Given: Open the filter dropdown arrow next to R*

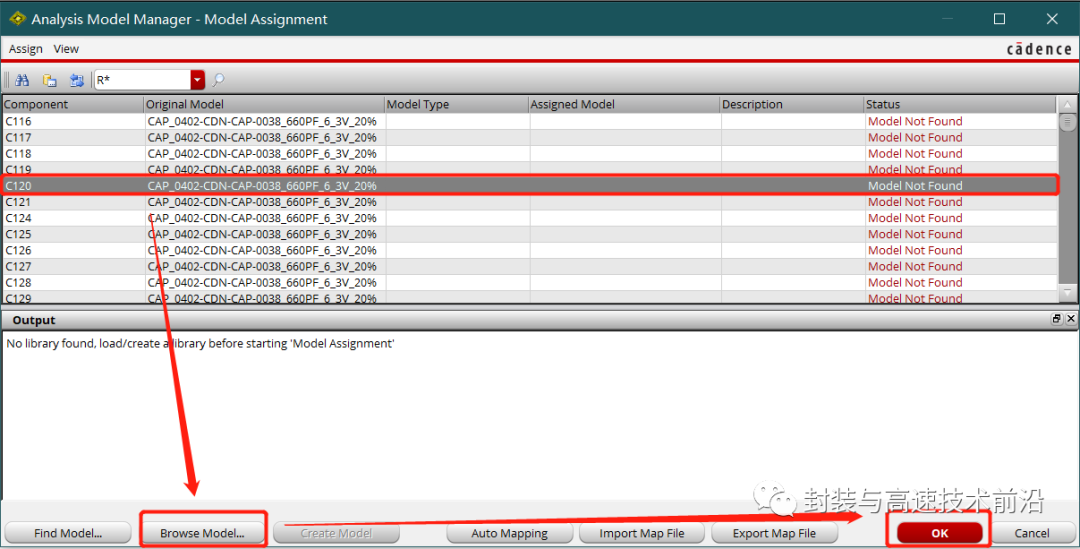Looking at the screenshot, I should coord(198,80).
